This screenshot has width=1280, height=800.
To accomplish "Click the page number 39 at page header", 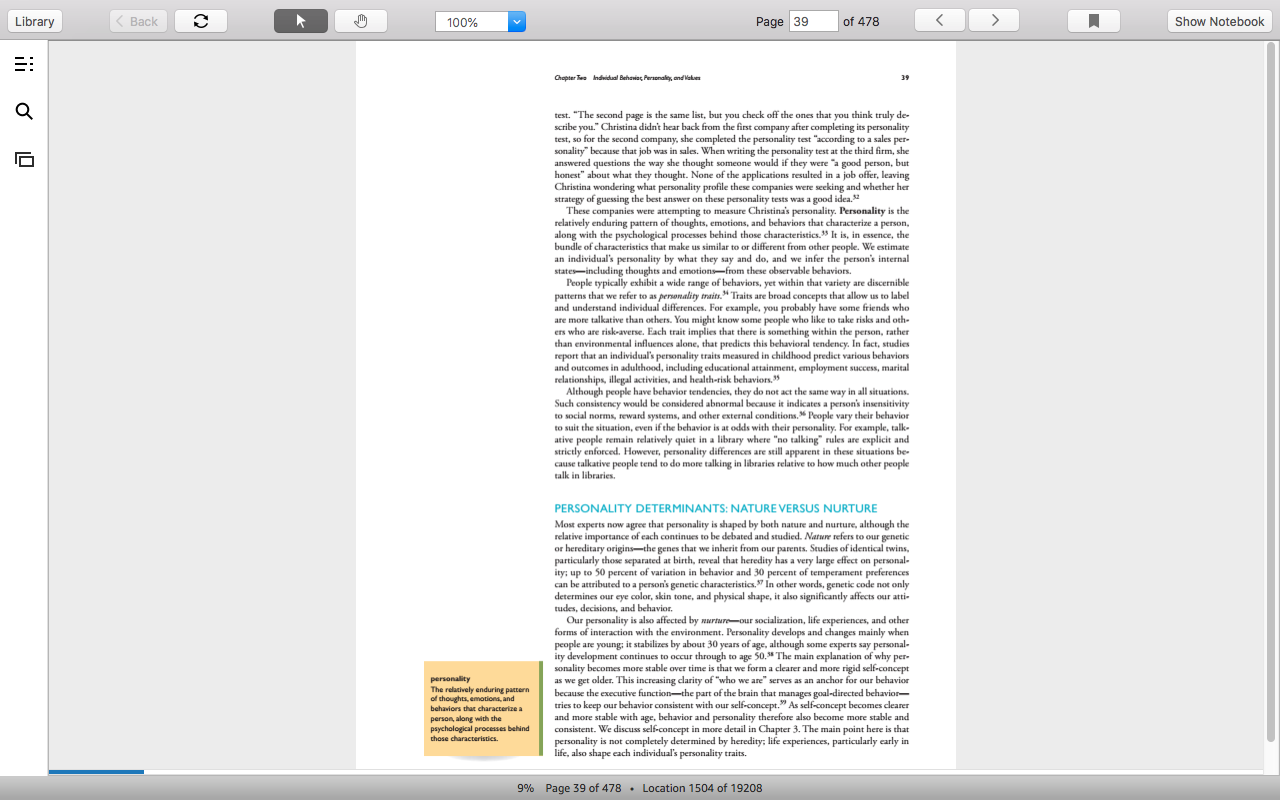I will (x=905, y=78).
